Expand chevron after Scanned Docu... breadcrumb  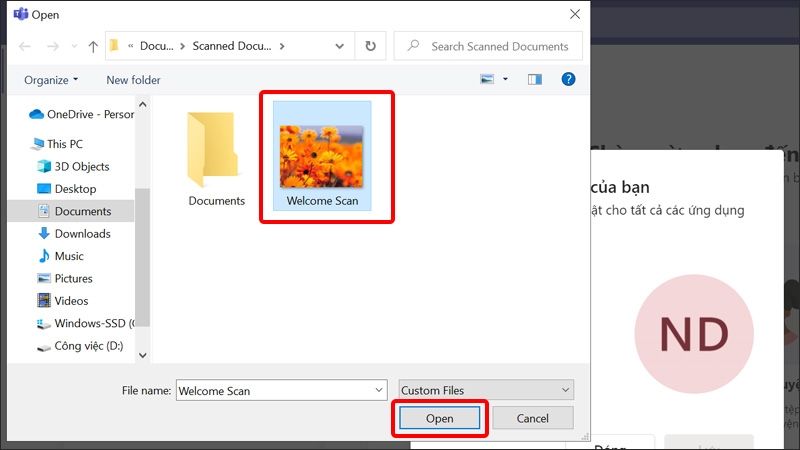coord(282,46)
